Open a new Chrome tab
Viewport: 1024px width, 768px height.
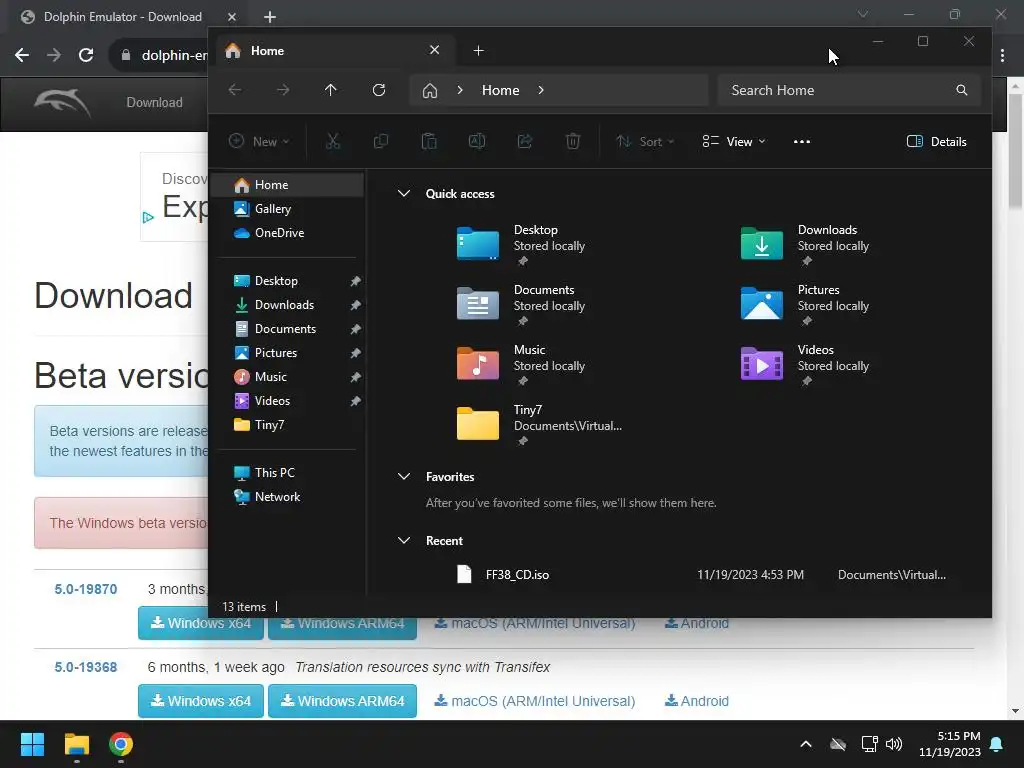270,17
